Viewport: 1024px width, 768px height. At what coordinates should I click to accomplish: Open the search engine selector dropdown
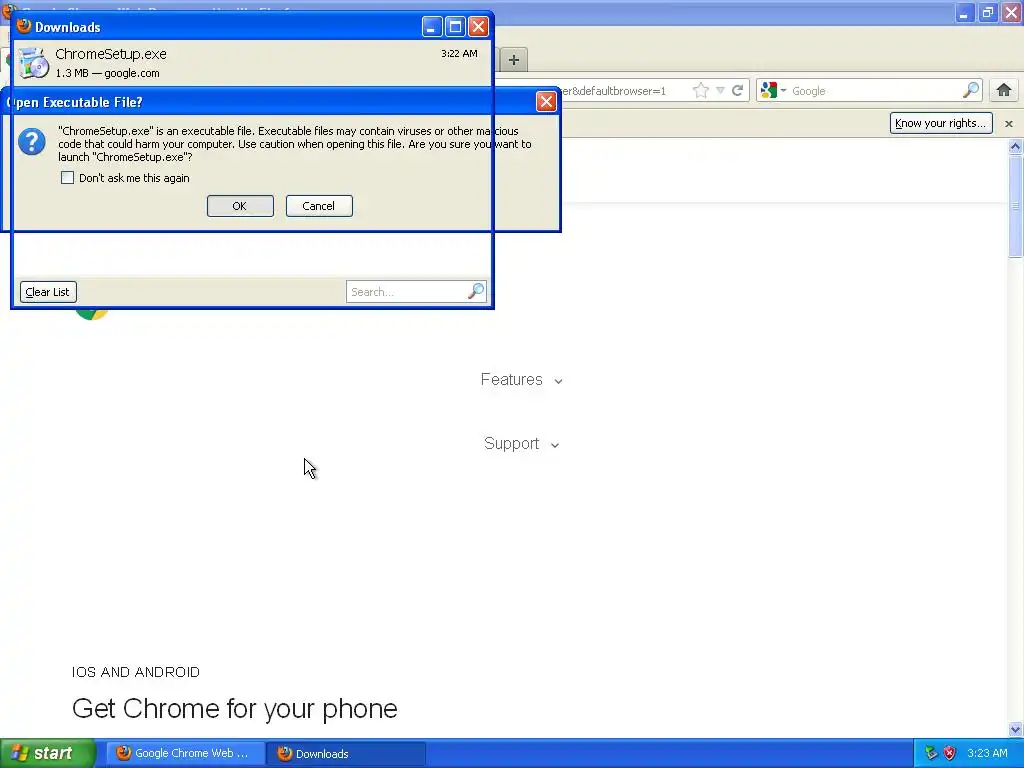tap(773, 91)
